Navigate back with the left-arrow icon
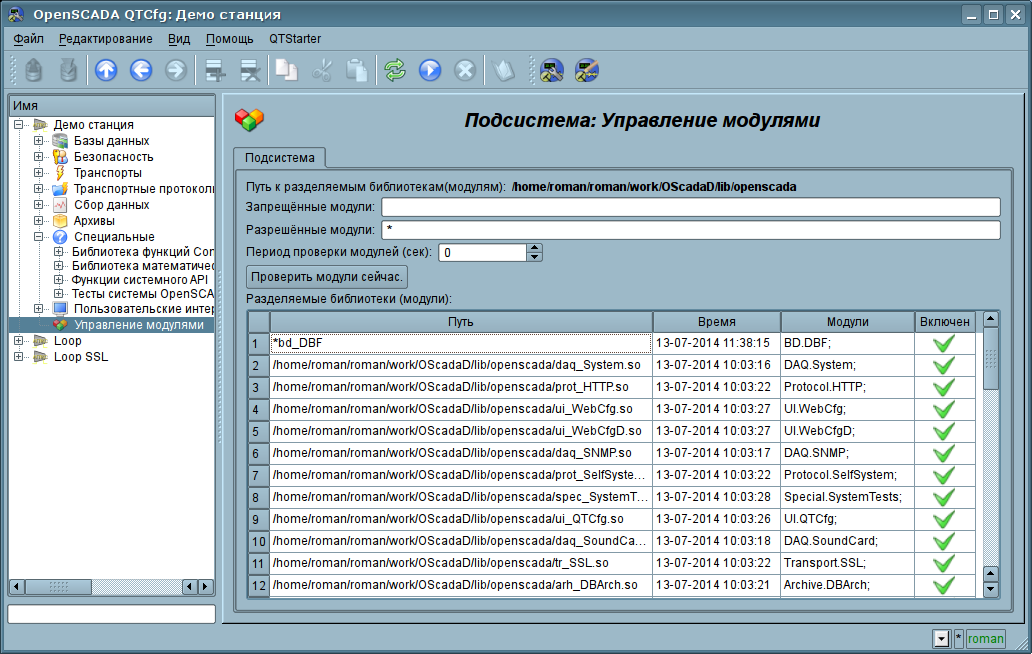This screenshot has height=654, width=1032. point(141,70)
